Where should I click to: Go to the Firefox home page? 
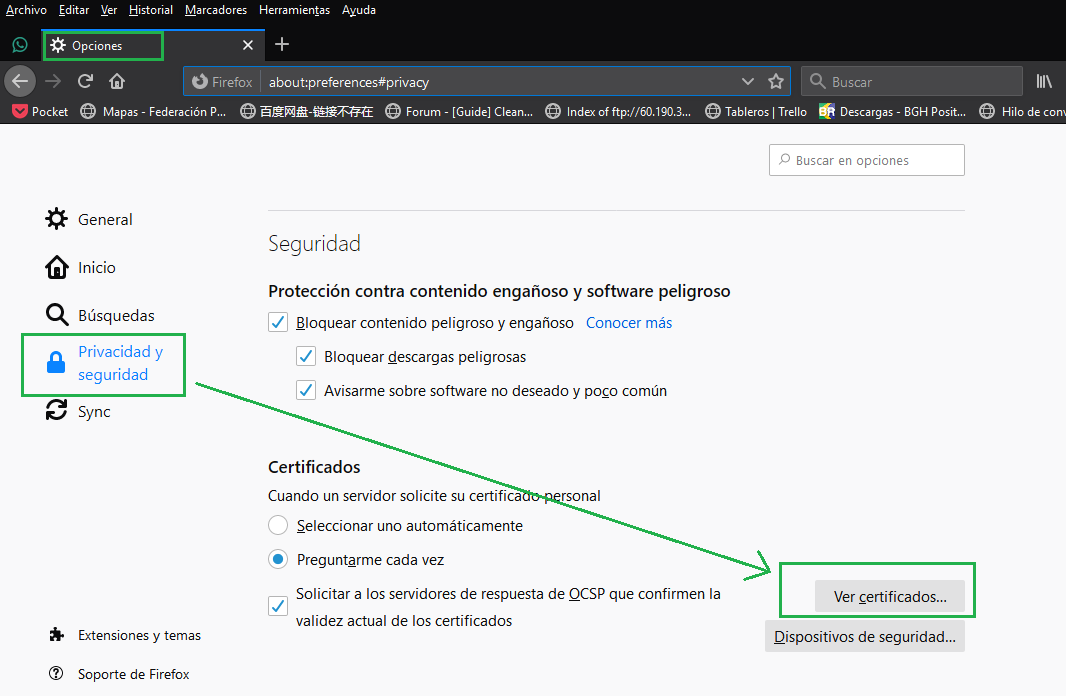tap(117, 82)
